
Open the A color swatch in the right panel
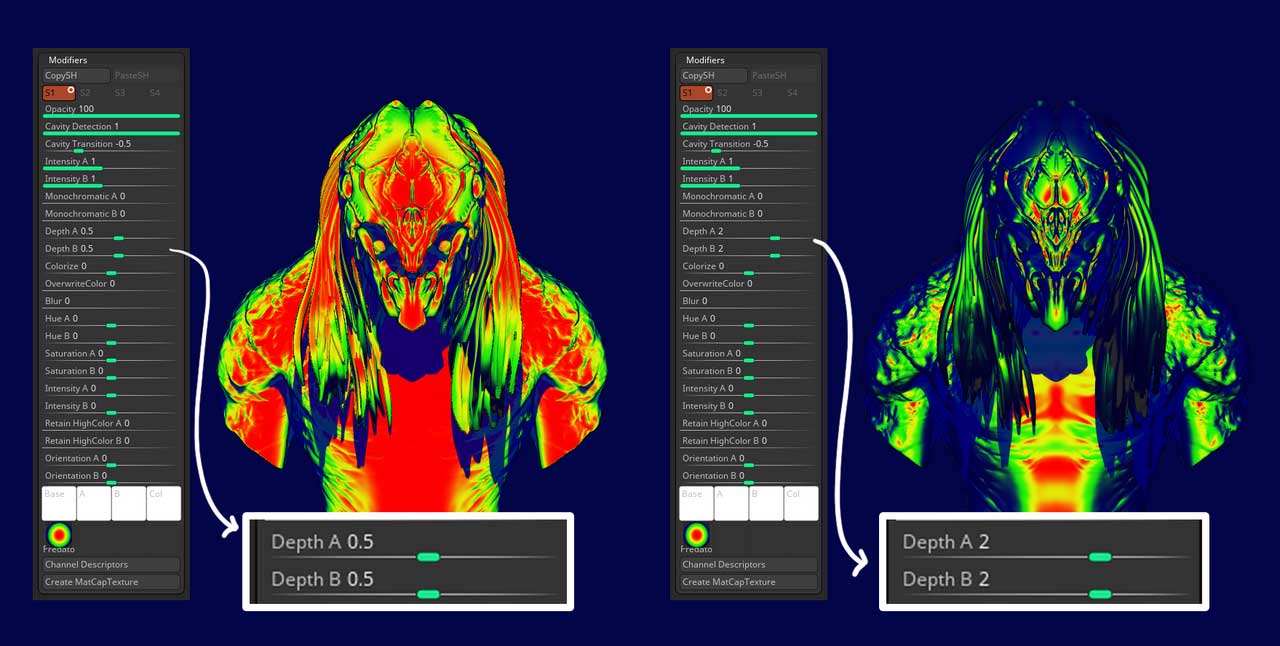click(731, 503)
